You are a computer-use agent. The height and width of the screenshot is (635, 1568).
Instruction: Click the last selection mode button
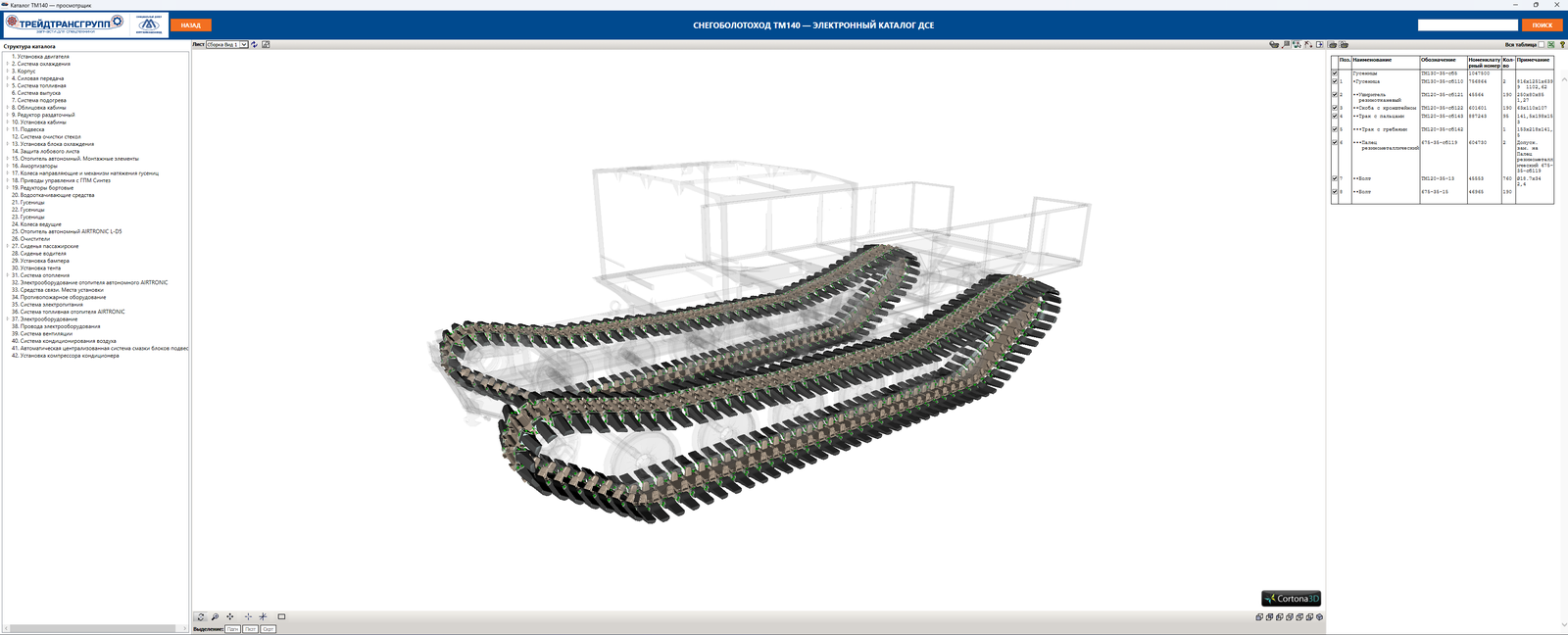(269, 629)
